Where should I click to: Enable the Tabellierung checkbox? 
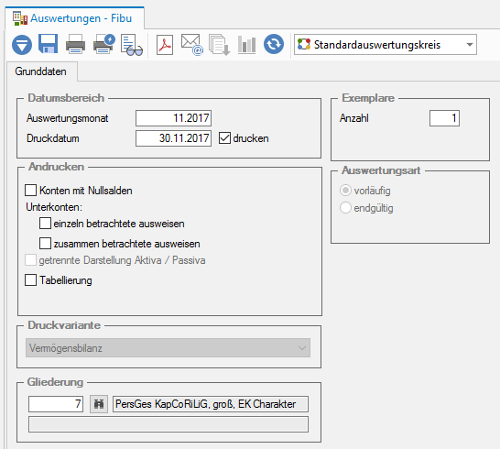[x=31, y=280]
